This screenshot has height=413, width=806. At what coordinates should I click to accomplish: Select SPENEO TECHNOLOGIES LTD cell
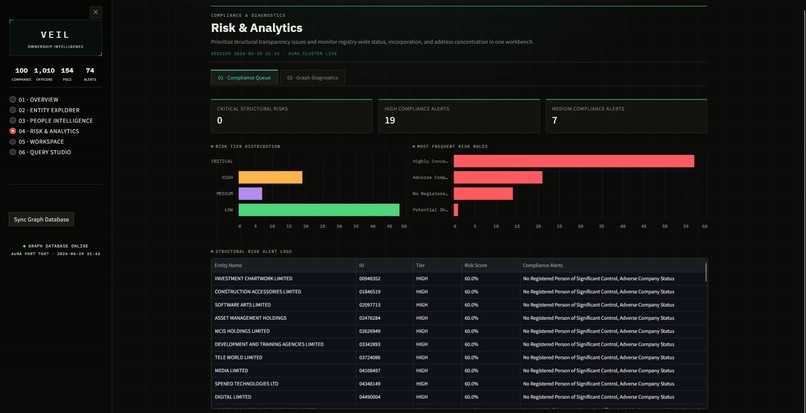(x=284, y=384)
